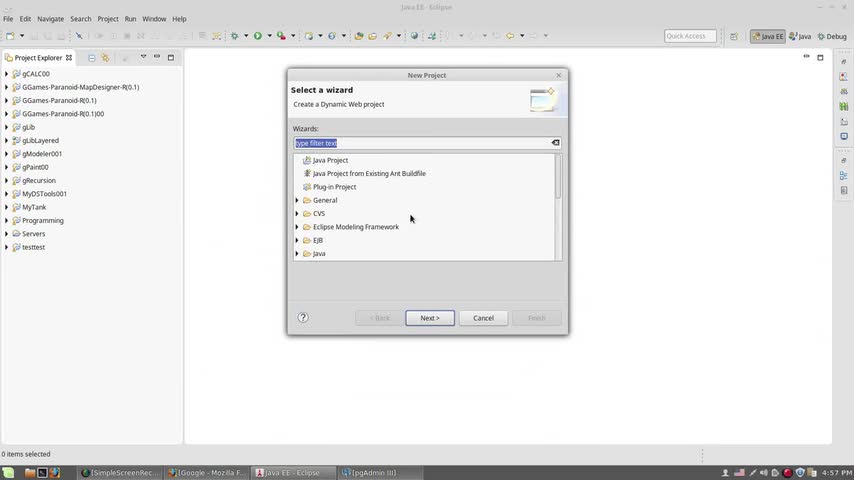
Task: Open the Help menu
Action: (179, 19)
